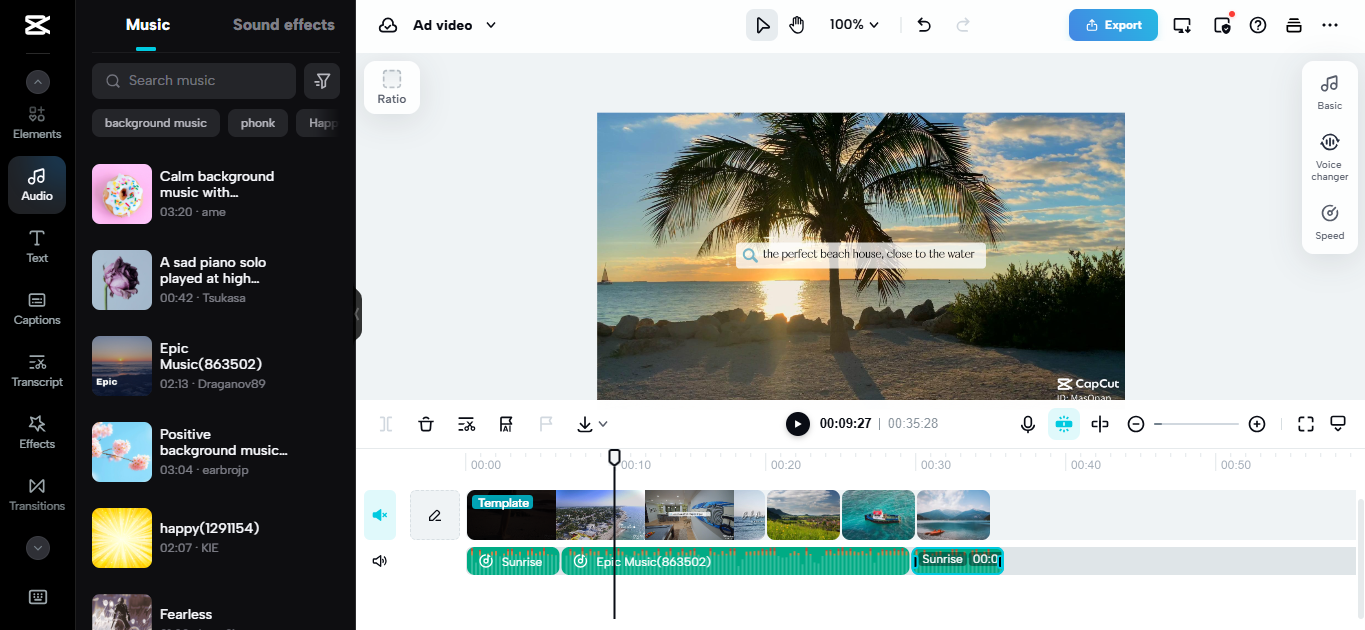Screen dimensions: 1365x630
Task: Click the Export button
Action: [x=1113, y=25]
